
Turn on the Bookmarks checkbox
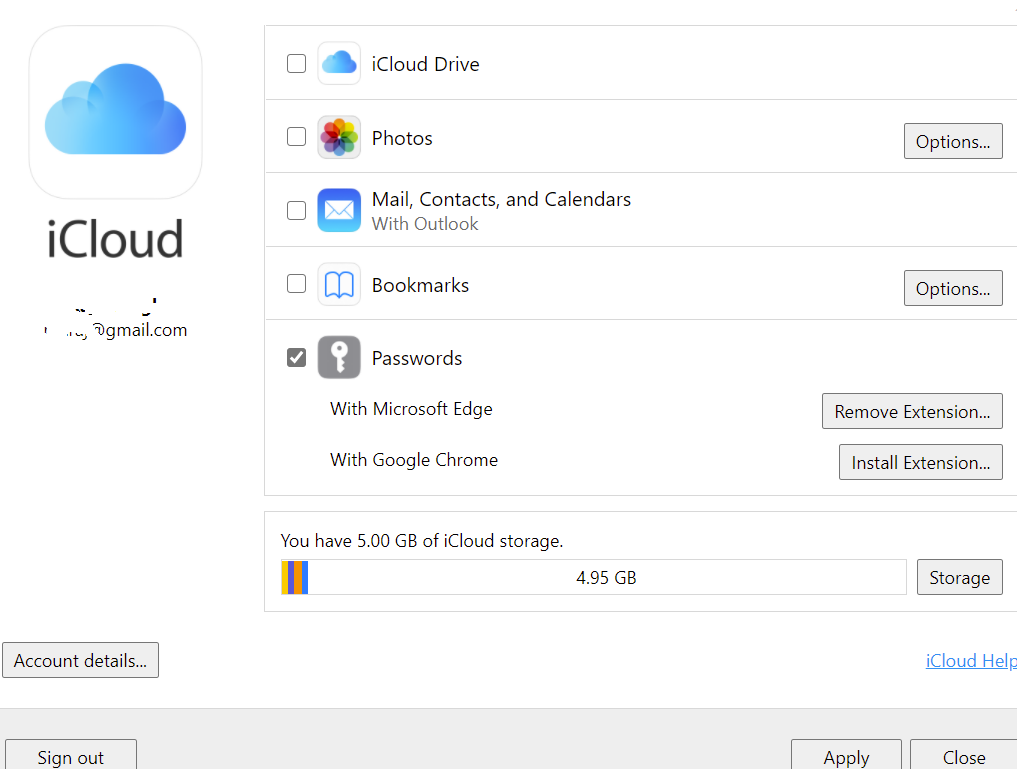coord(296,284)
